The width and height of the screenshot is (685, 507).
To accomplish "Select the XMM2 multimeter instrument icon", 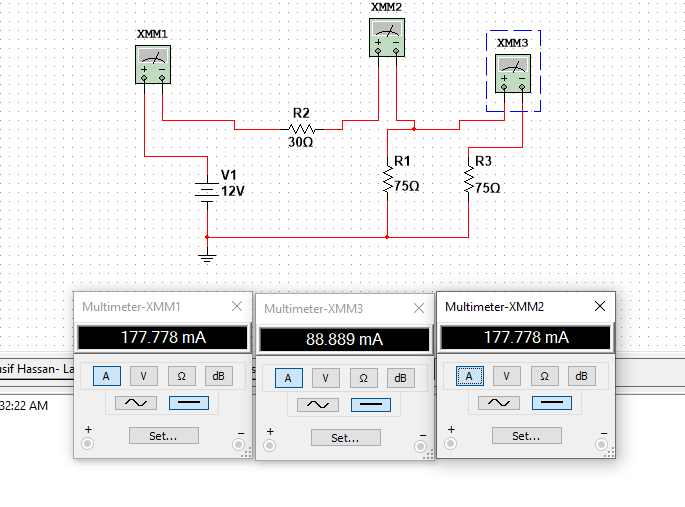I will point(387,38).
